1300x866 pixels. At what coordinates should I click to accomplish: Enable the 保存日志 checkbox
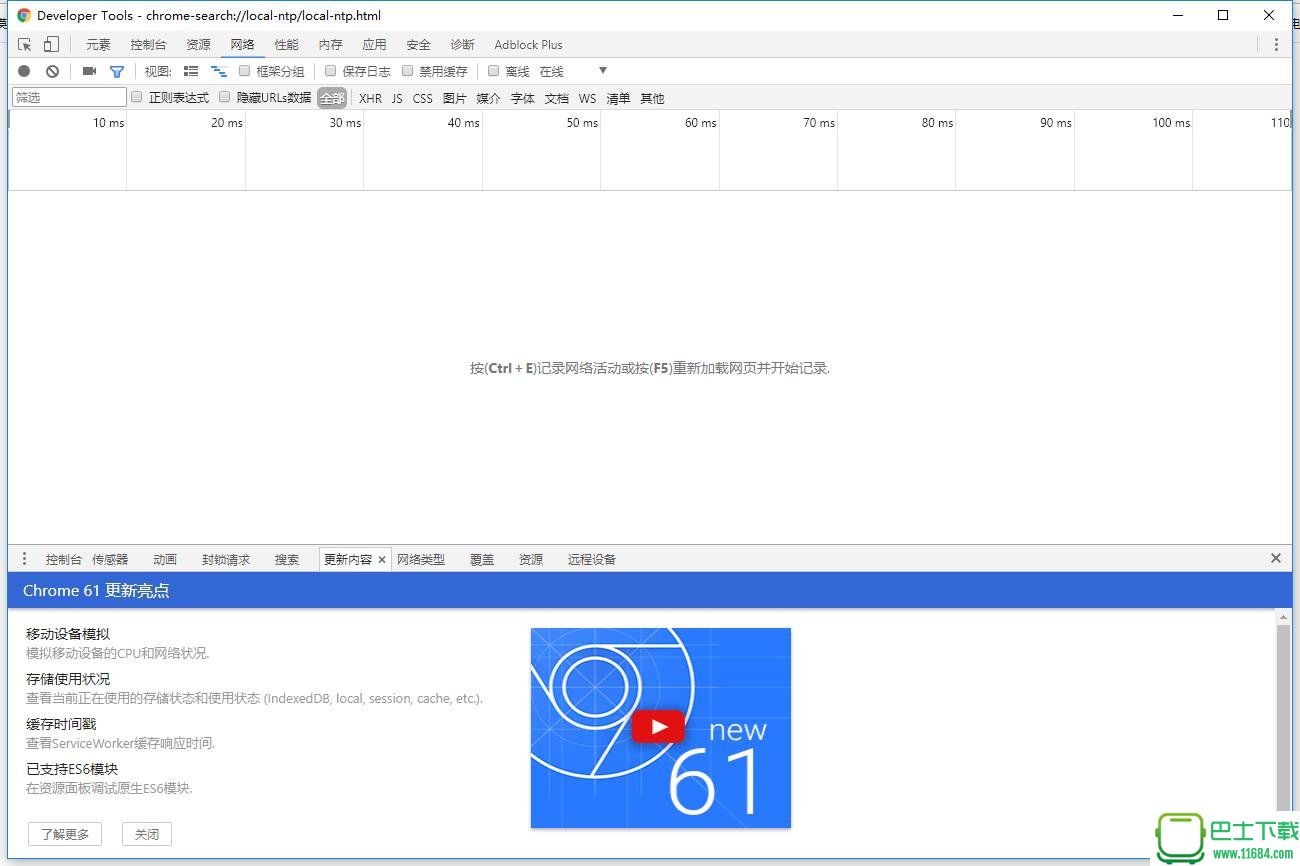click(330, 71)
